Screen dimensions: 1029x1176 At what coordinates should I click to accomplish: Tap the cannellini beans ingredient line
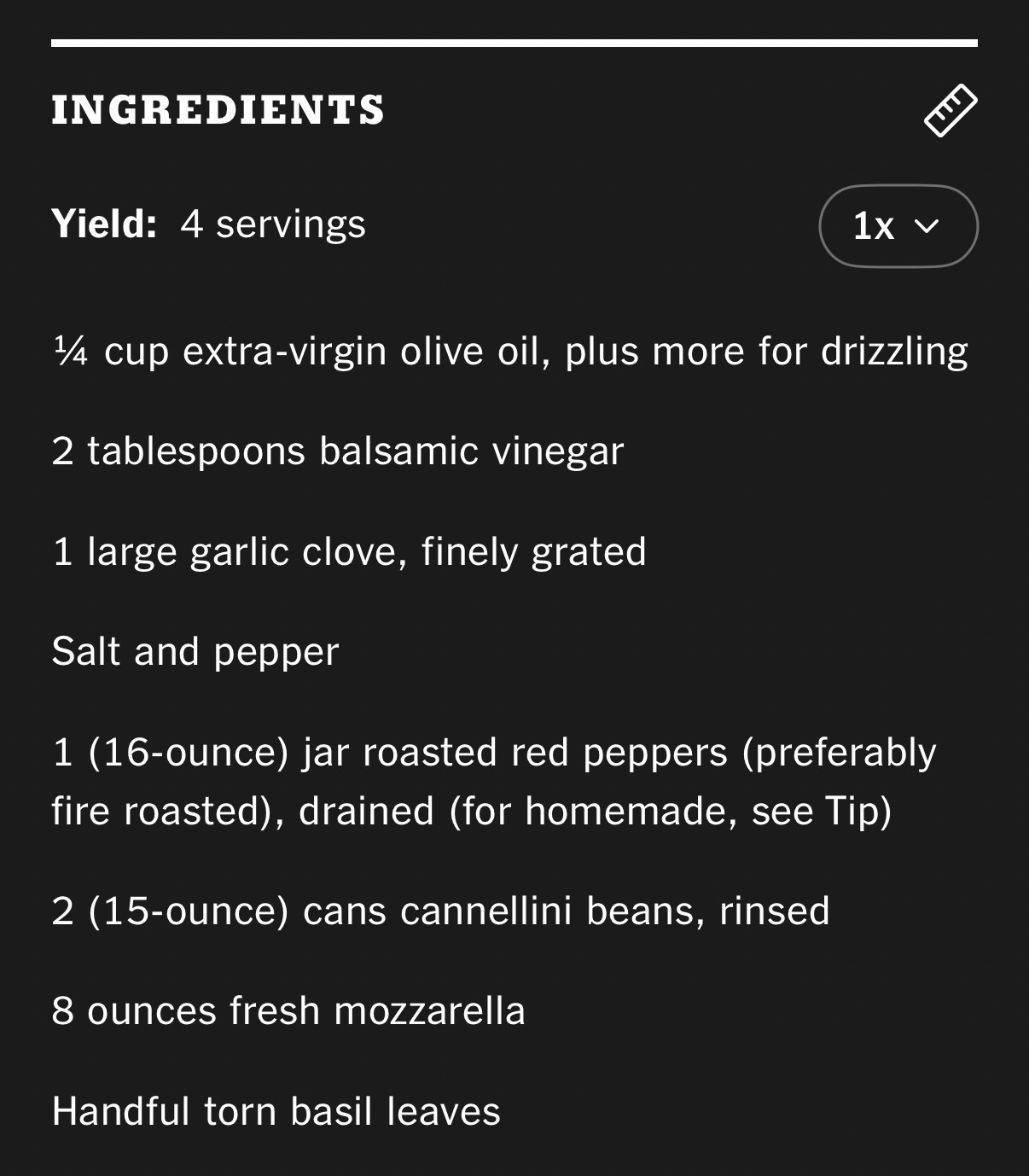pos(440,911)
